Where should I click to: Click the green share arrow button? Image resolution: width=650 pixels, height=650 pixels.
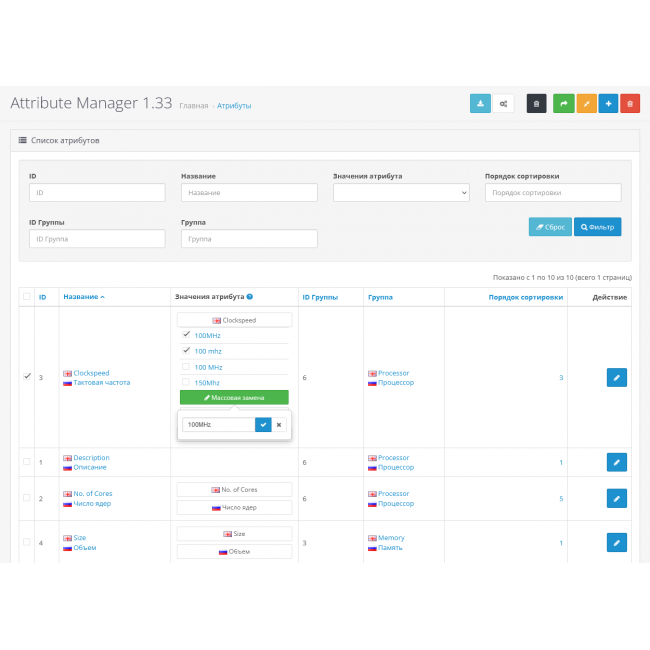563,103
